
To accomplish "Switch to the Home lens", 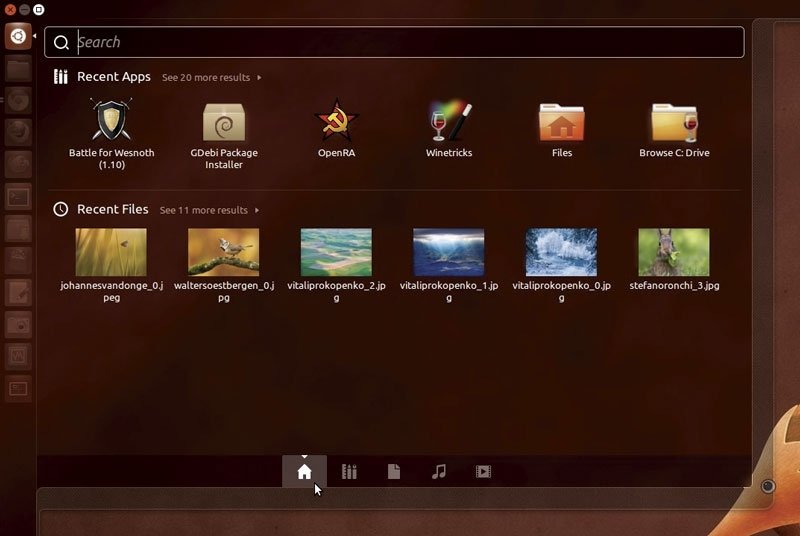I will tap(304, 471).
